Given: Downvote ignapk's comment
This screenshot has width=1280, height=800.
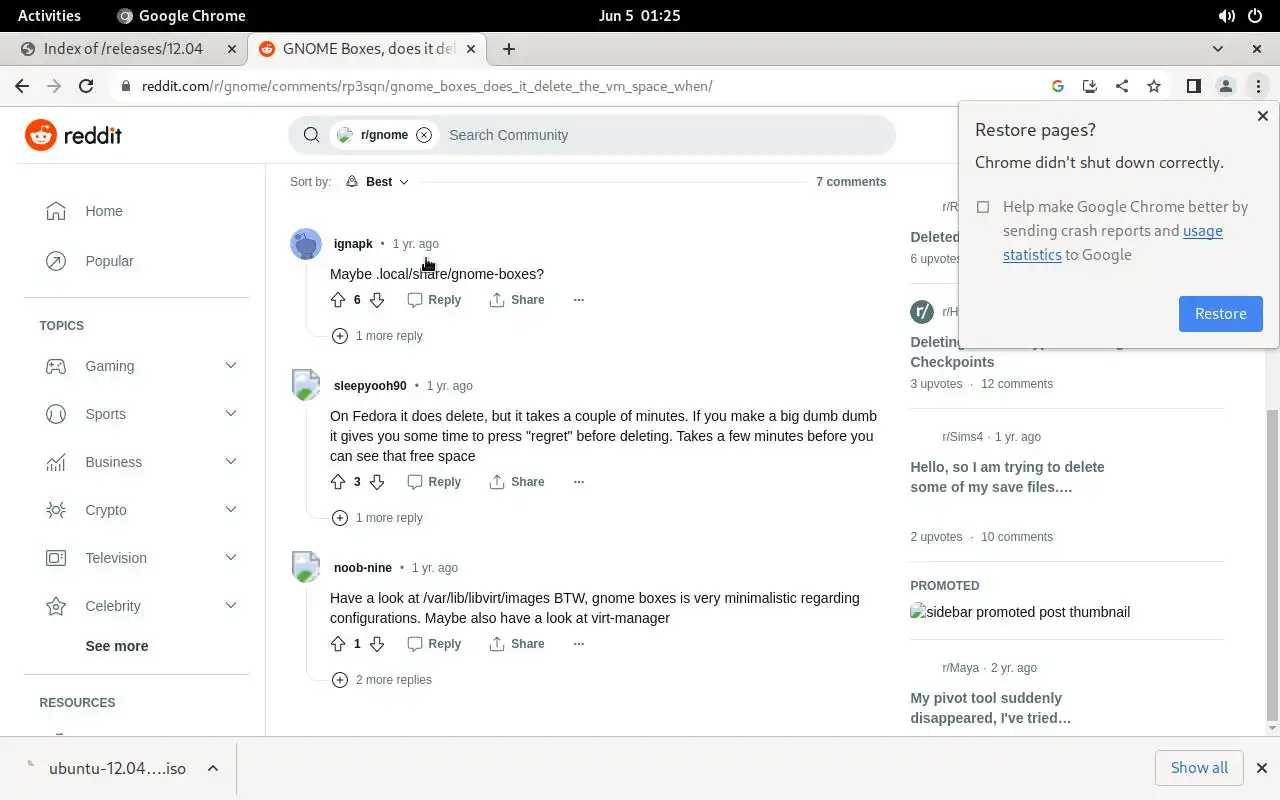Looking at the screenshot, I should pyautogui.click(x=377, y=300).
